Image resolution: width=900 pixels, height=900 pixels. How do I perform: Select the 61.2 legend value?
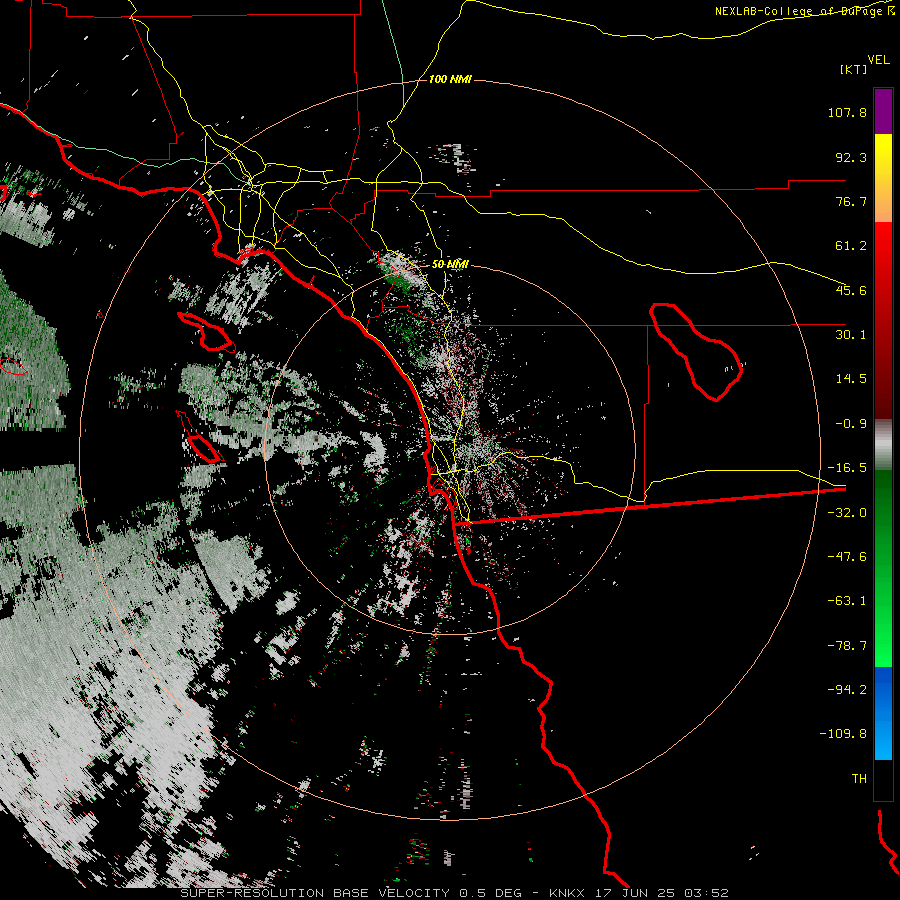pos(851,246)
